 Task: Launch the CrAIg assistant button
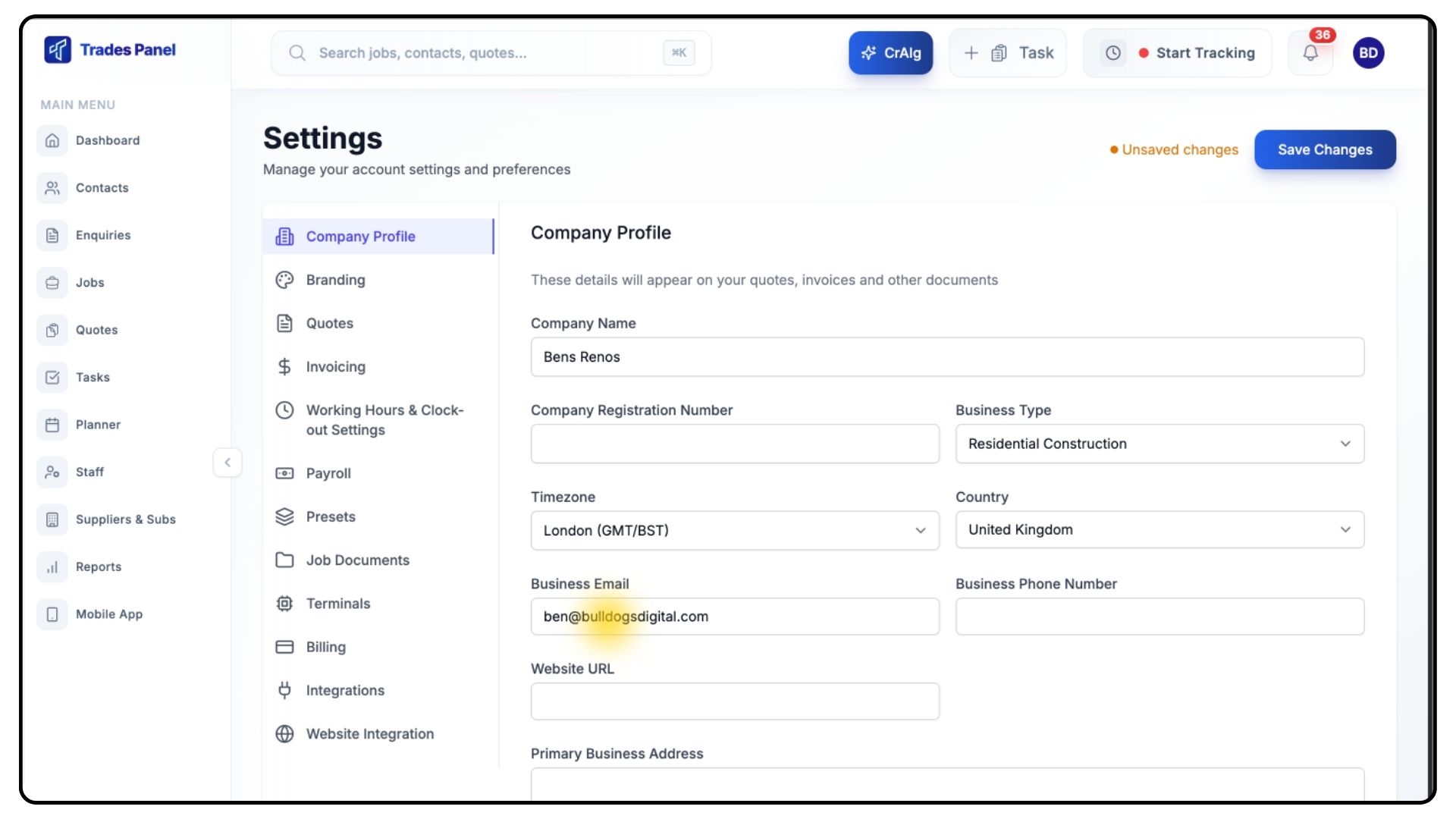point(890,53)
